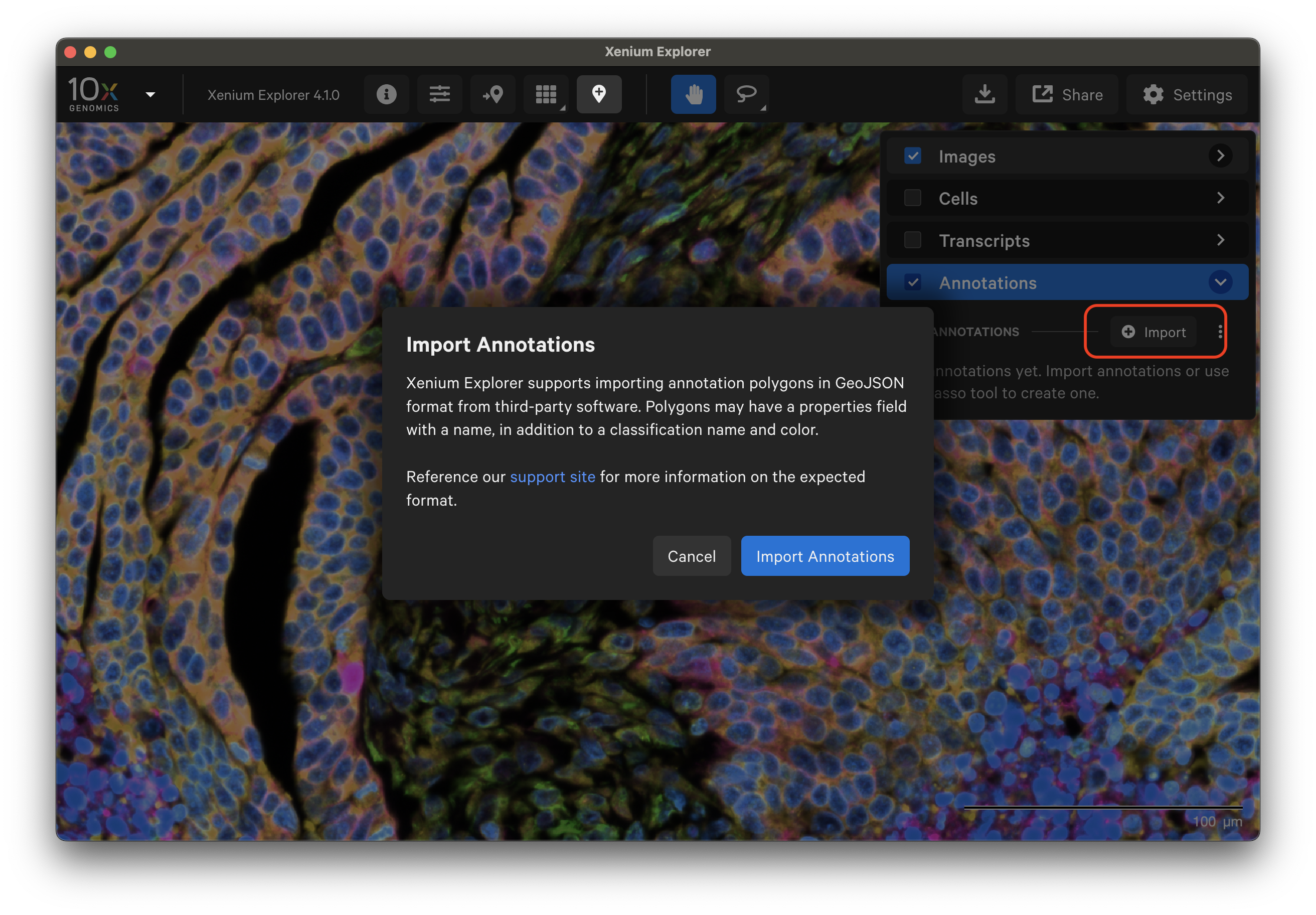Viewport: 1316px width, 915px height.
Task: Enable the Transcripts layer checkbox
Action: [912, 240]
